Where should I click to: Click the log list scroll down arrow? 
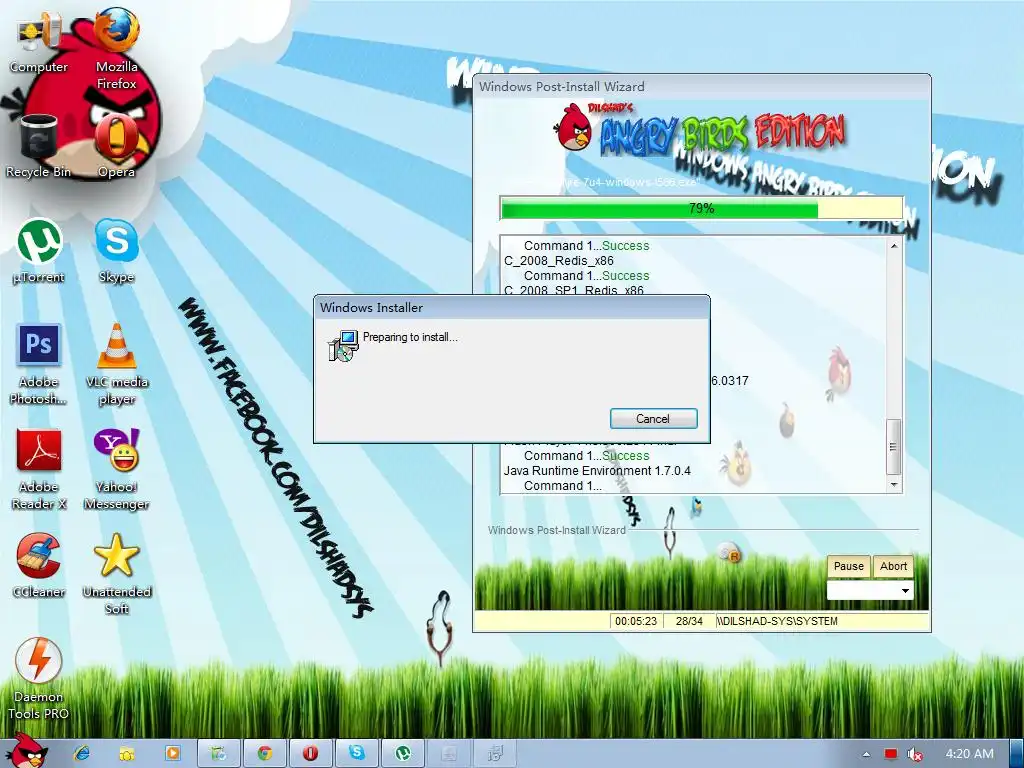(894, 485)
